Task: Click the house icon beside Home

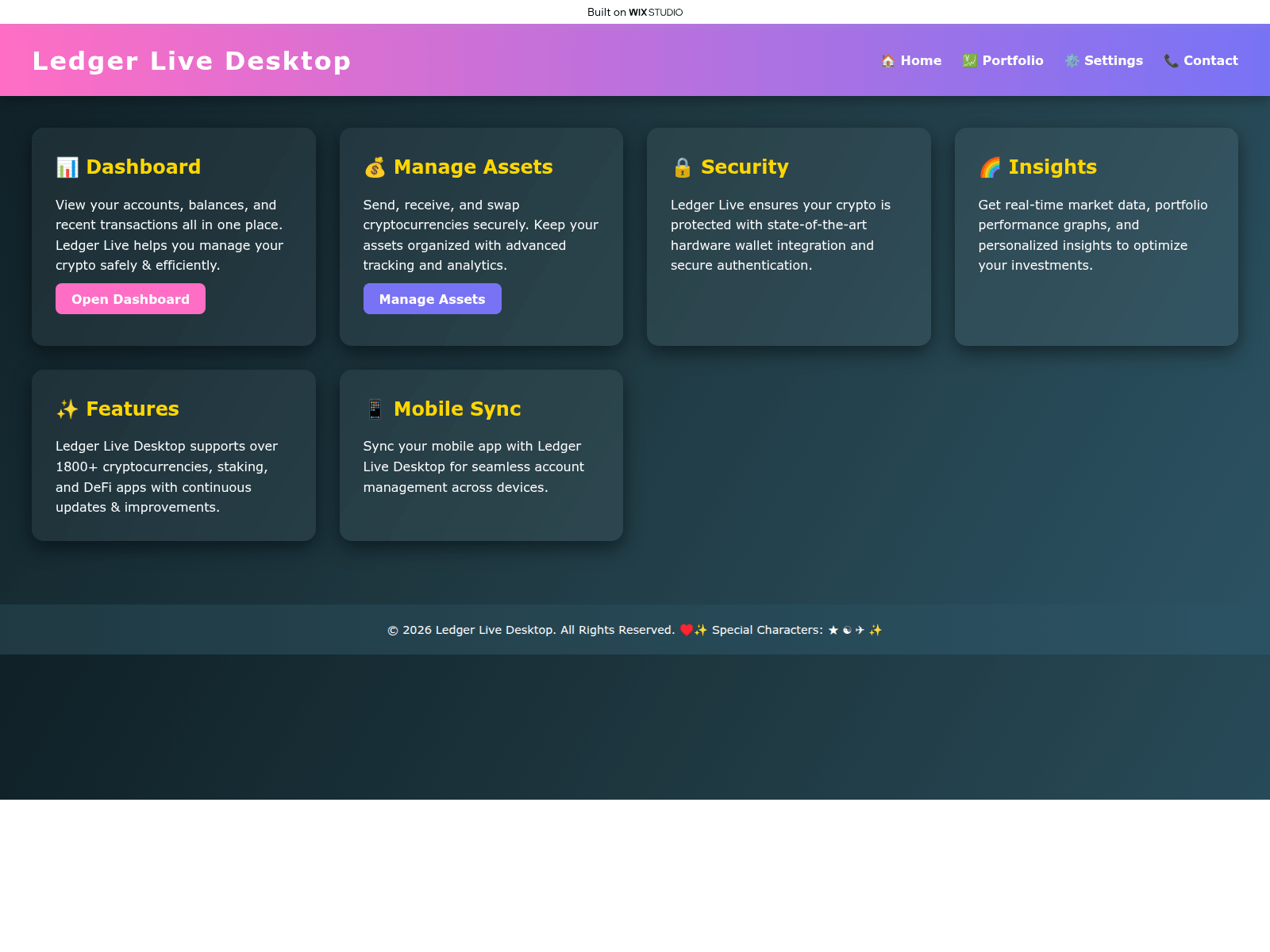Action: point(888,61)
